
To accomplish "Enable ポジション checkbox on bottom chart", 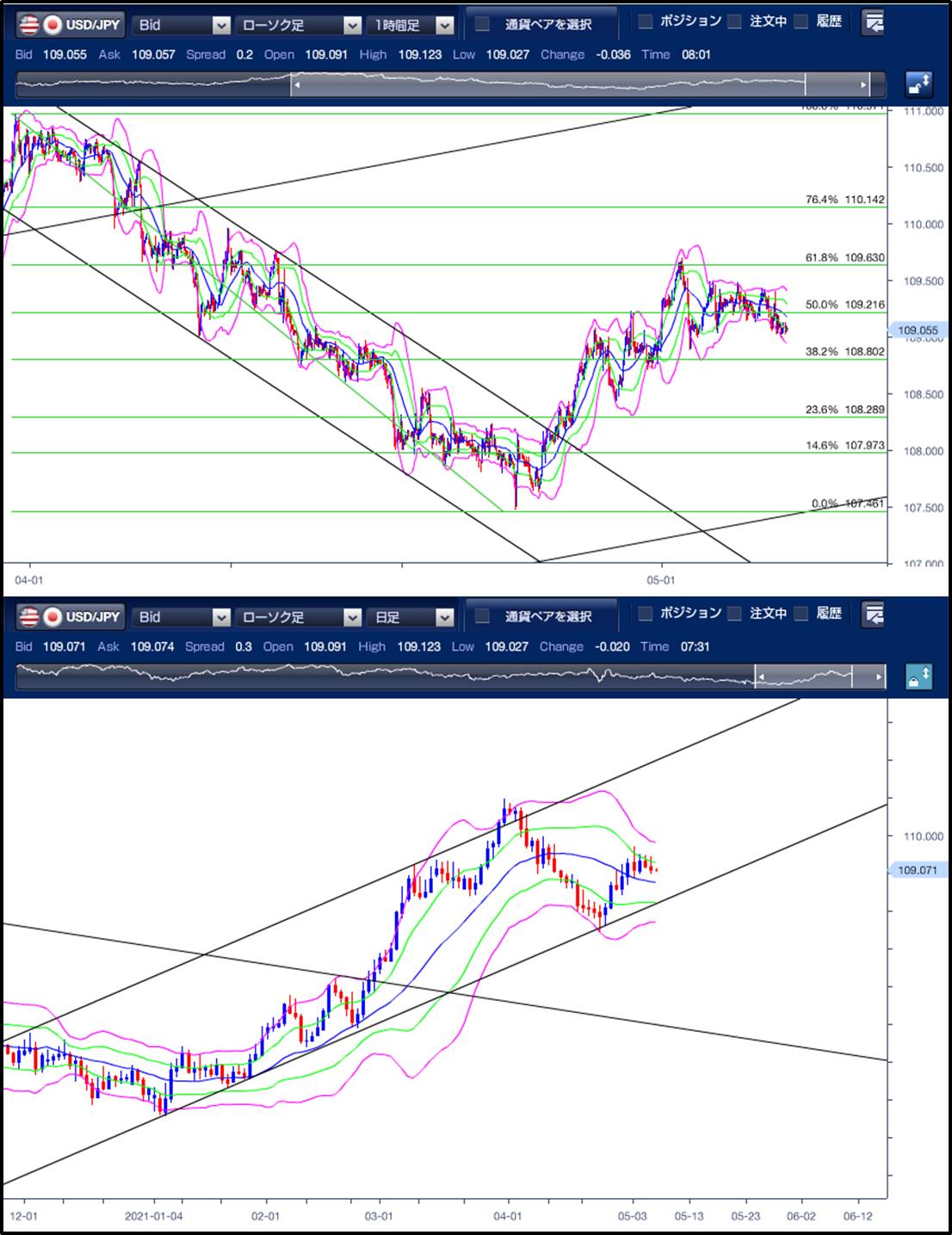I will tap(646, 614).
